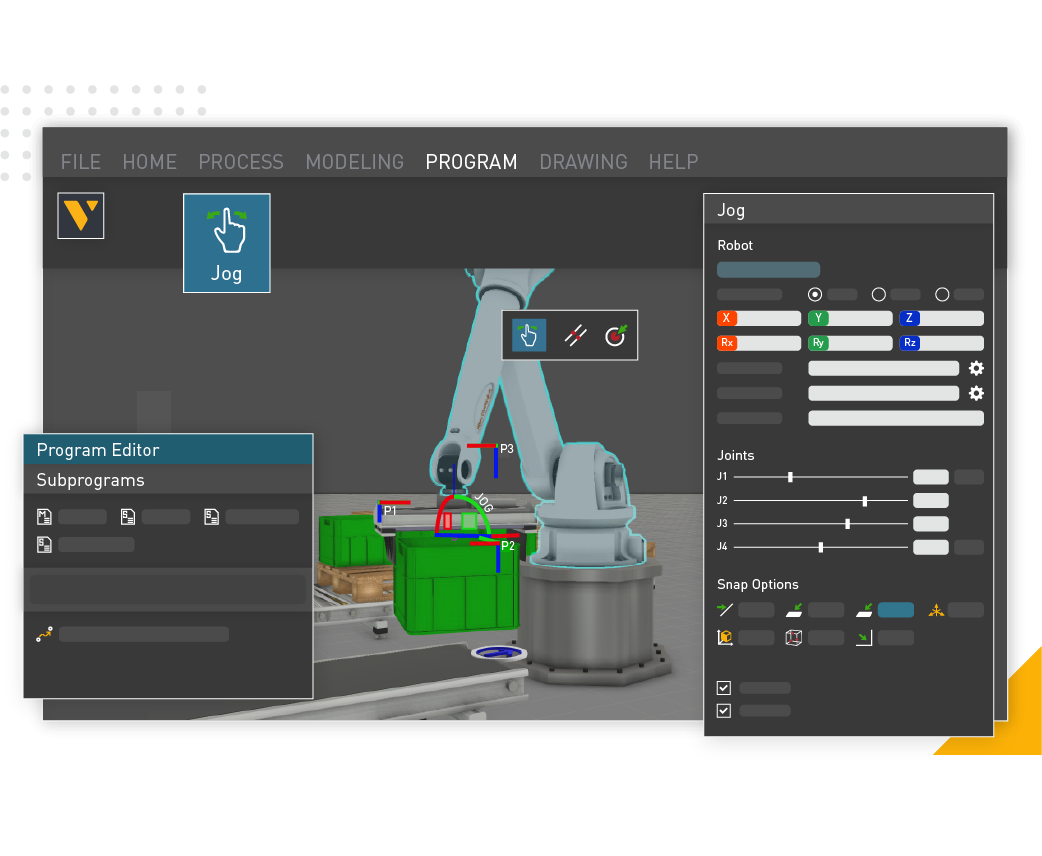This screenshot has height=856, width=1042.
Task: Switch to the DRAWING ribbon tab
Action: (x=584, y=161)
